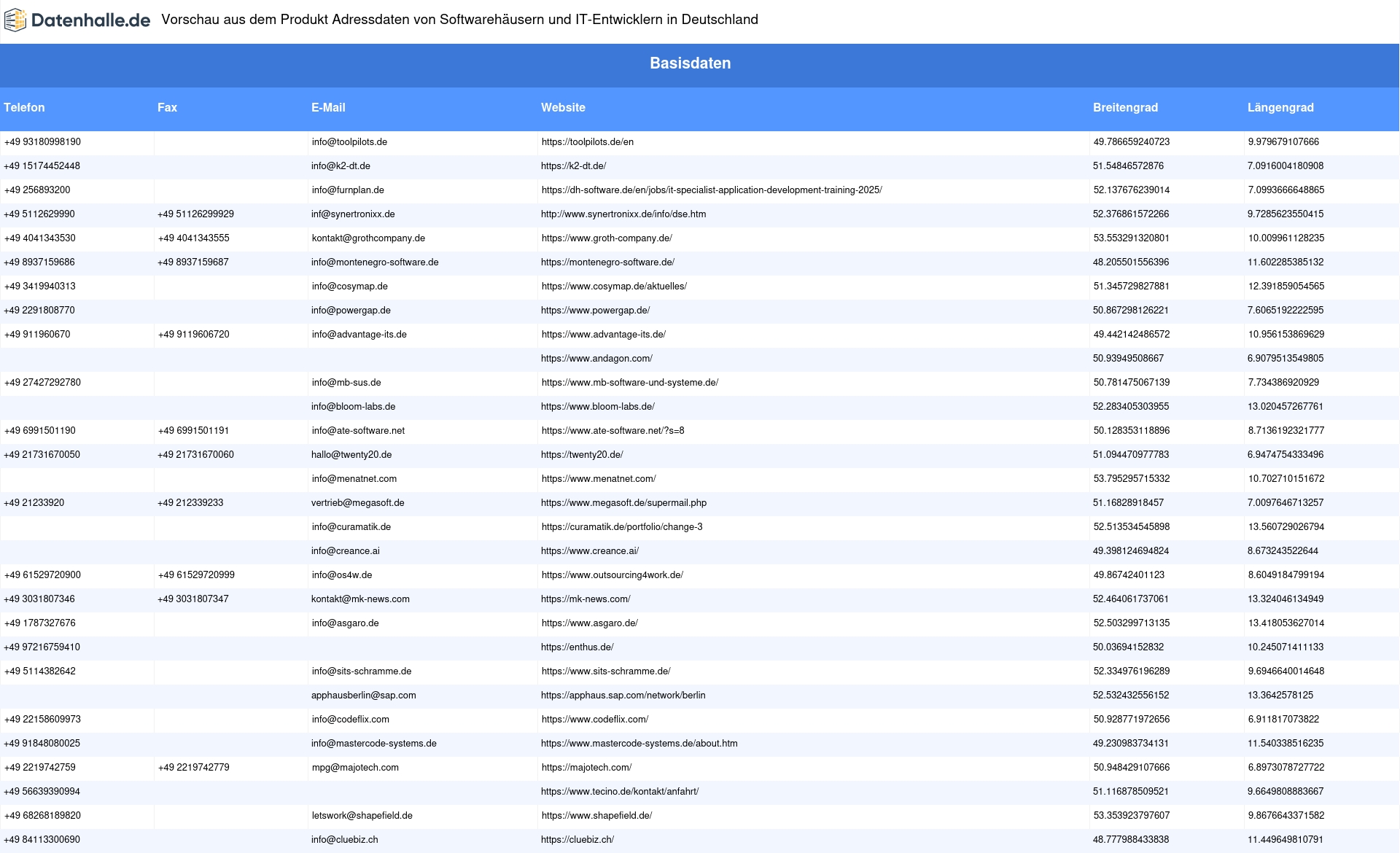Open the cosymap.de/aktuelles/ link
Viewport: 1400px width, 853px height.
point(614,287)
